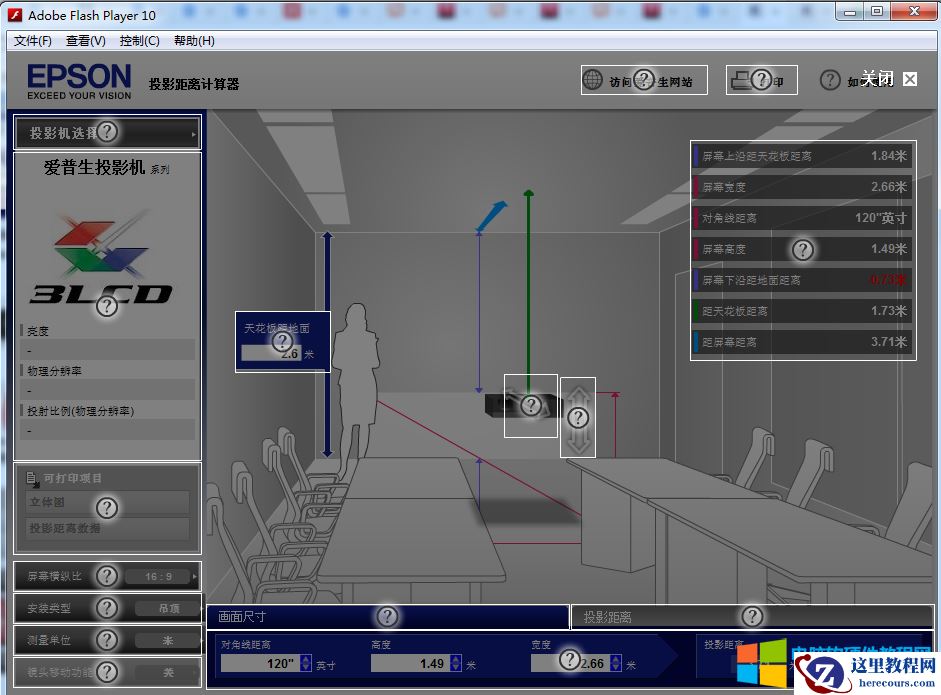The width and height of the screenshot is (941, 695).
Task: Click the 距屏幕距离 3.71米 row
Action: [x=802, y=342]
